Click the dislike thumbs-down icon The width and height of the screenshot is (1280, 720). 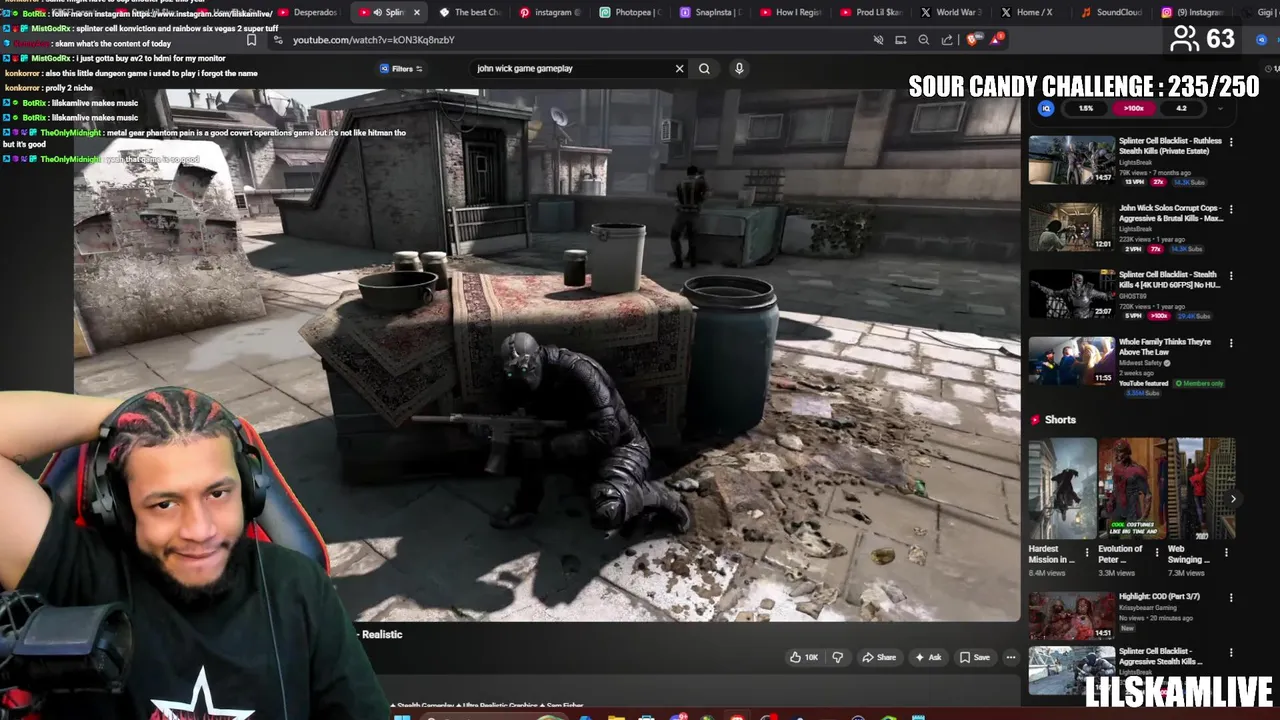pyautogui.click(x=838, y=657)
